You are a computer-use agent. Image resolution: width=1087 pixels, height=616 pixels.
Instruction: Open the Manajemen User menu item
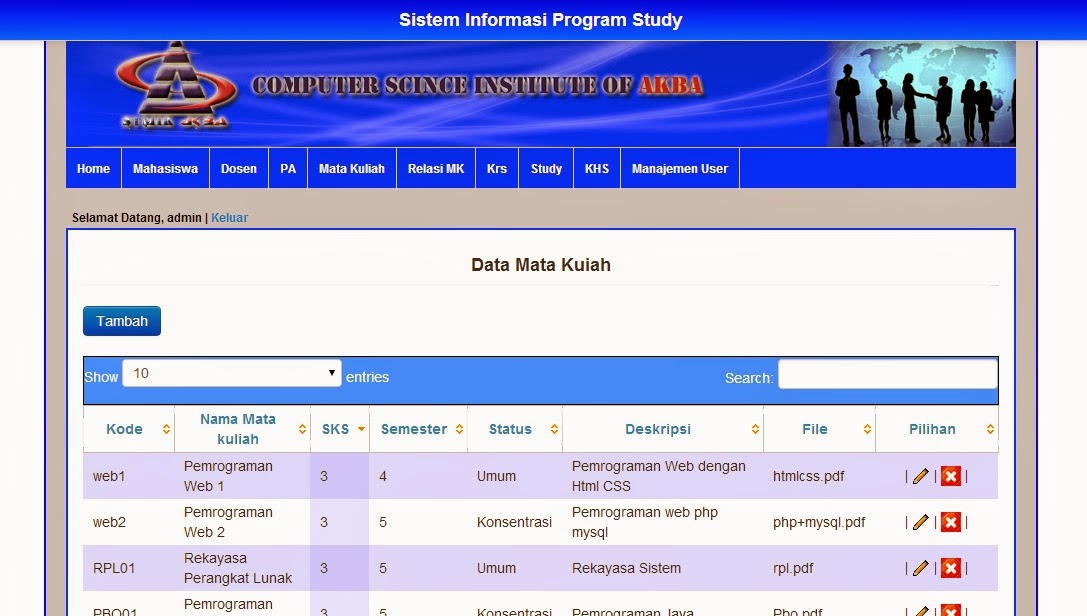[680, 168]
